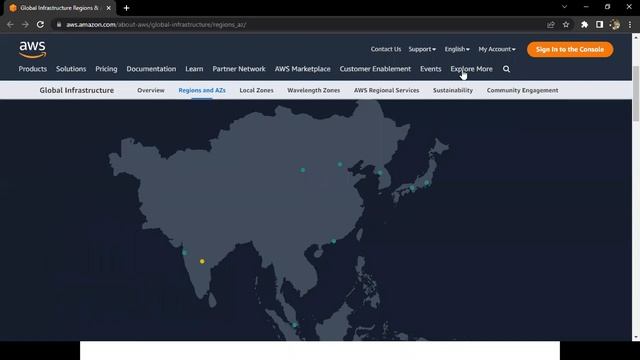640x360 pixels.
Task: Open the browser side panel icon
Action: [x=599, y=24]
